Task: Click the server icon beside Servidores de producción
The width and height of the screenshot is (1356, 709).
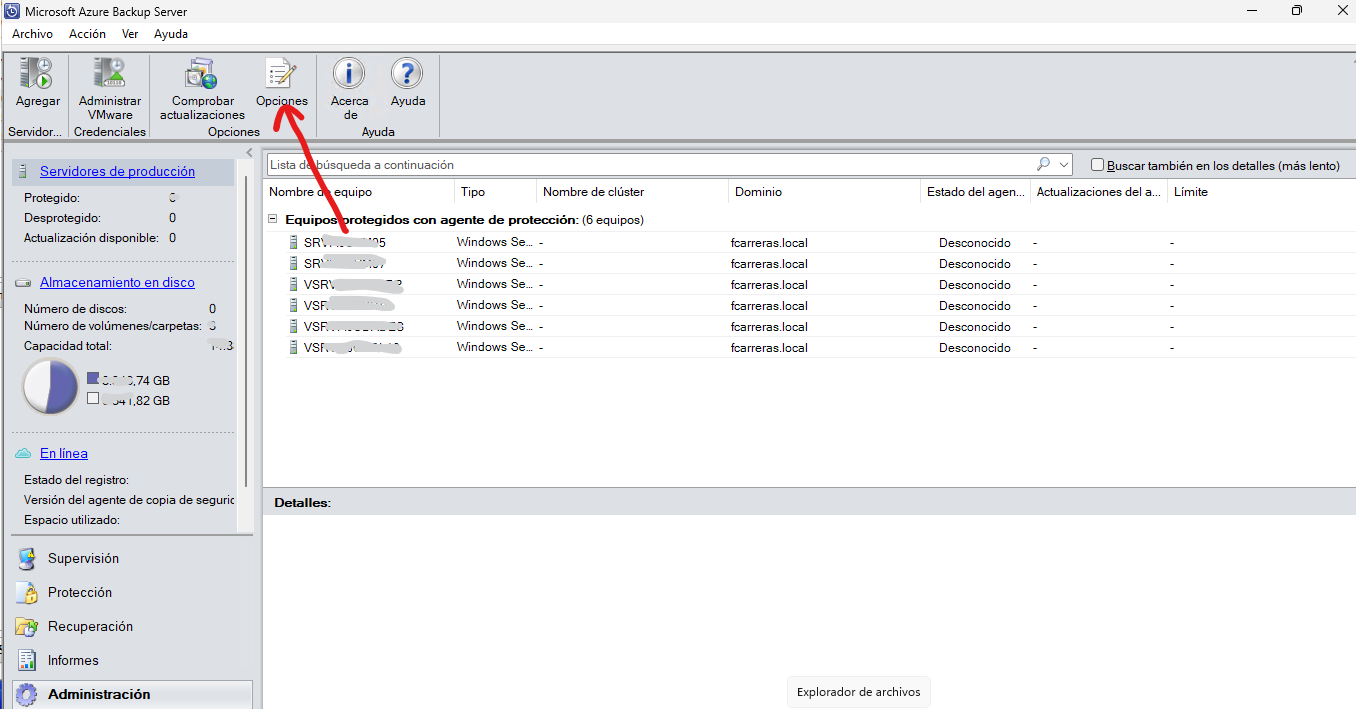Action: (x=24, y=172)
